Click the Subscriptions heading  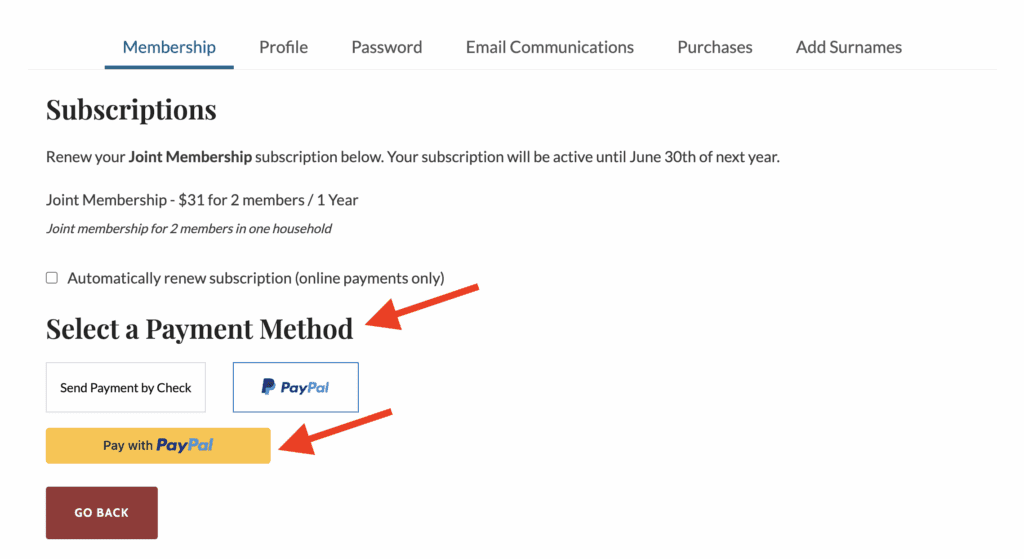coord(131,109)
